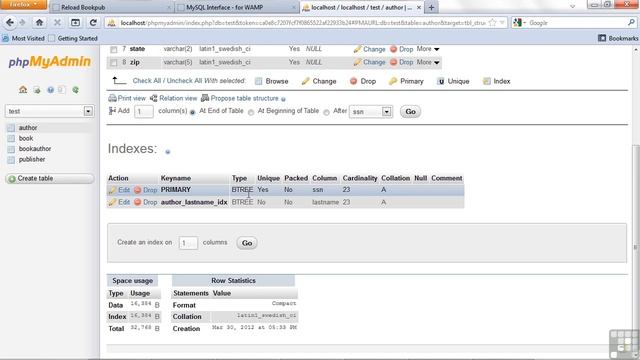Click the search magnifier icon
This screenshot has height=360, width=640.
point(631,23)
